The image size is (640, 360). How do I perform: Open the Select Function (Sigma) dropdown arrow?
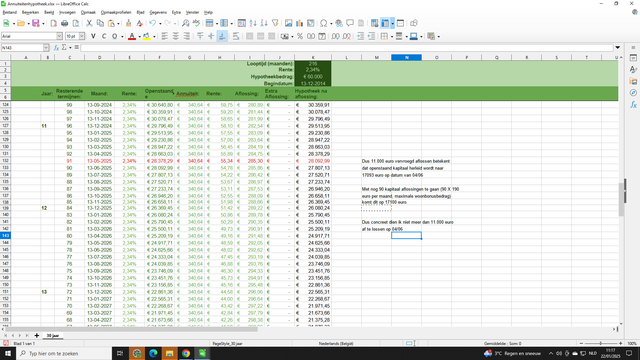pyautogui.click(x=70, y=48)
